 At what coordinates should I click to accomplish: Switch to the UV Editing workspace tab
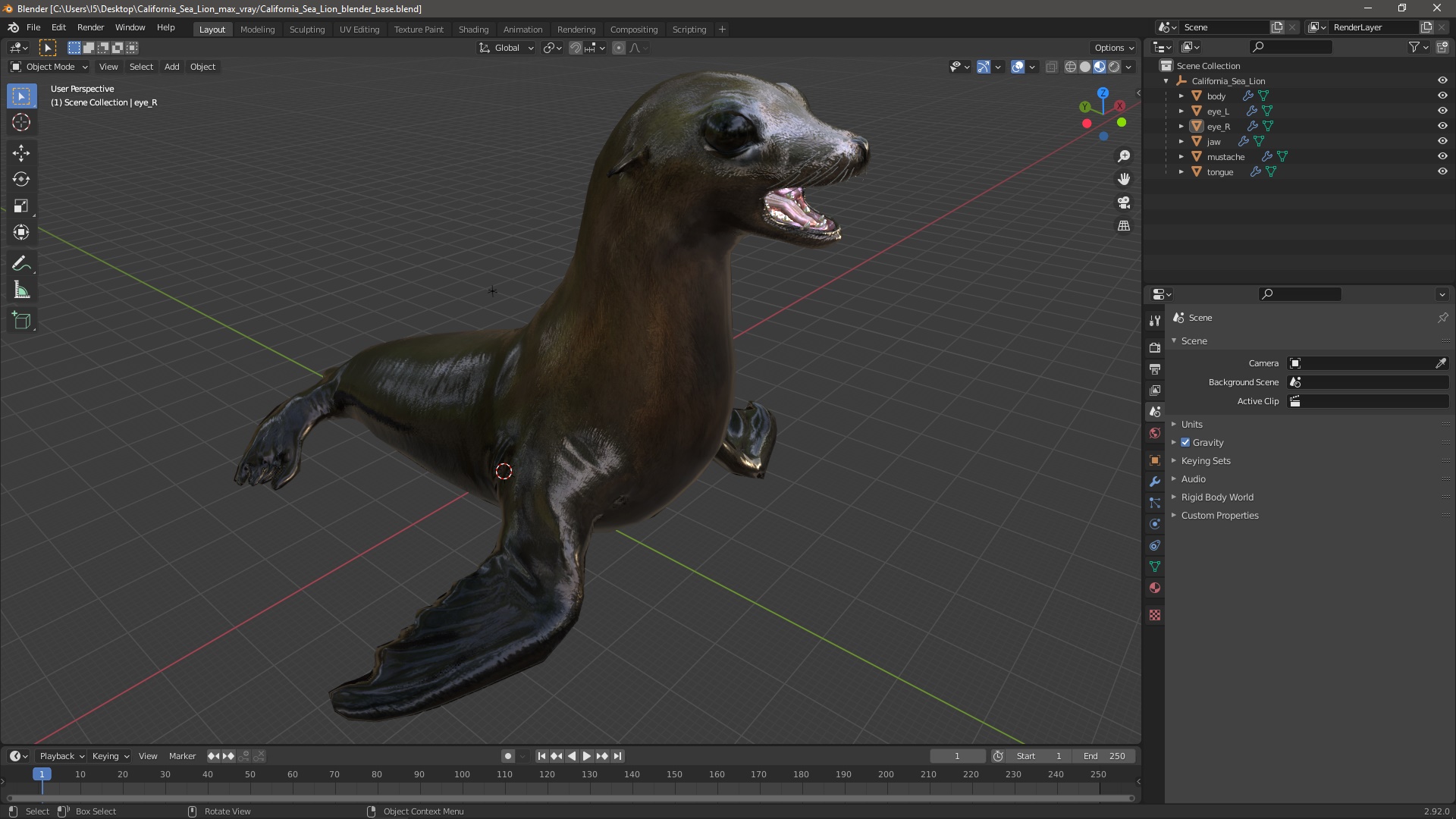pyautogui.click(x=359, y=30)
